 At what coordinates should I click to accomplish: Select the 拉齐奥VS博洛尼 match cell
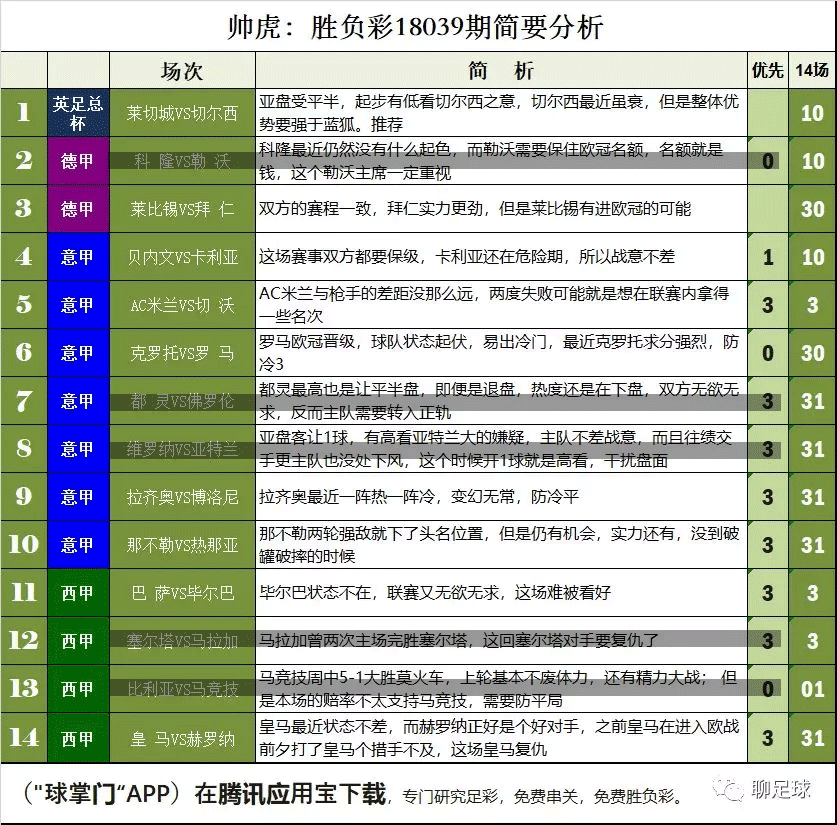[182, 497]
